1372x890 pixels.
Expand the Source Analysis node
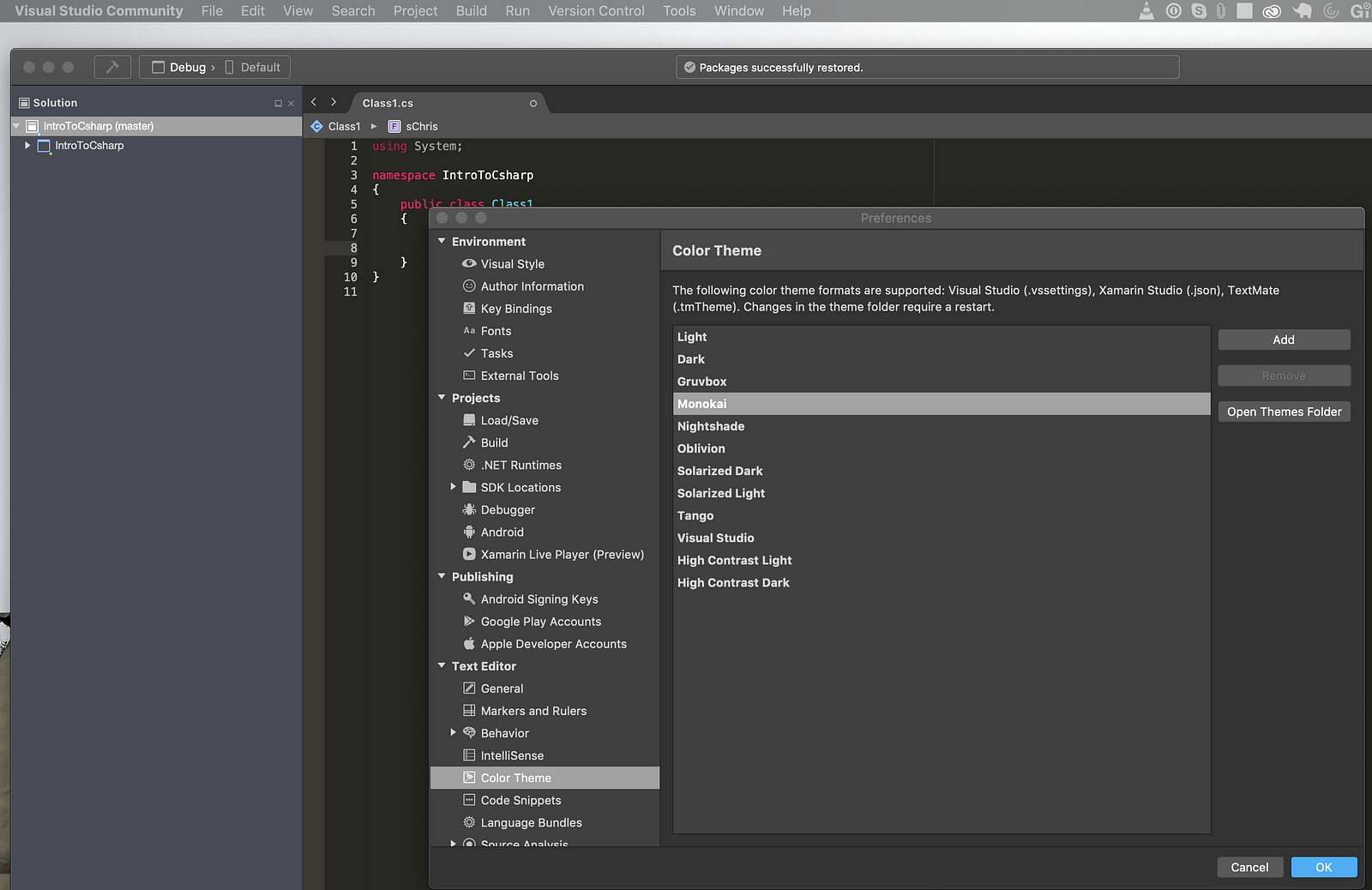[x=454, y=843]
